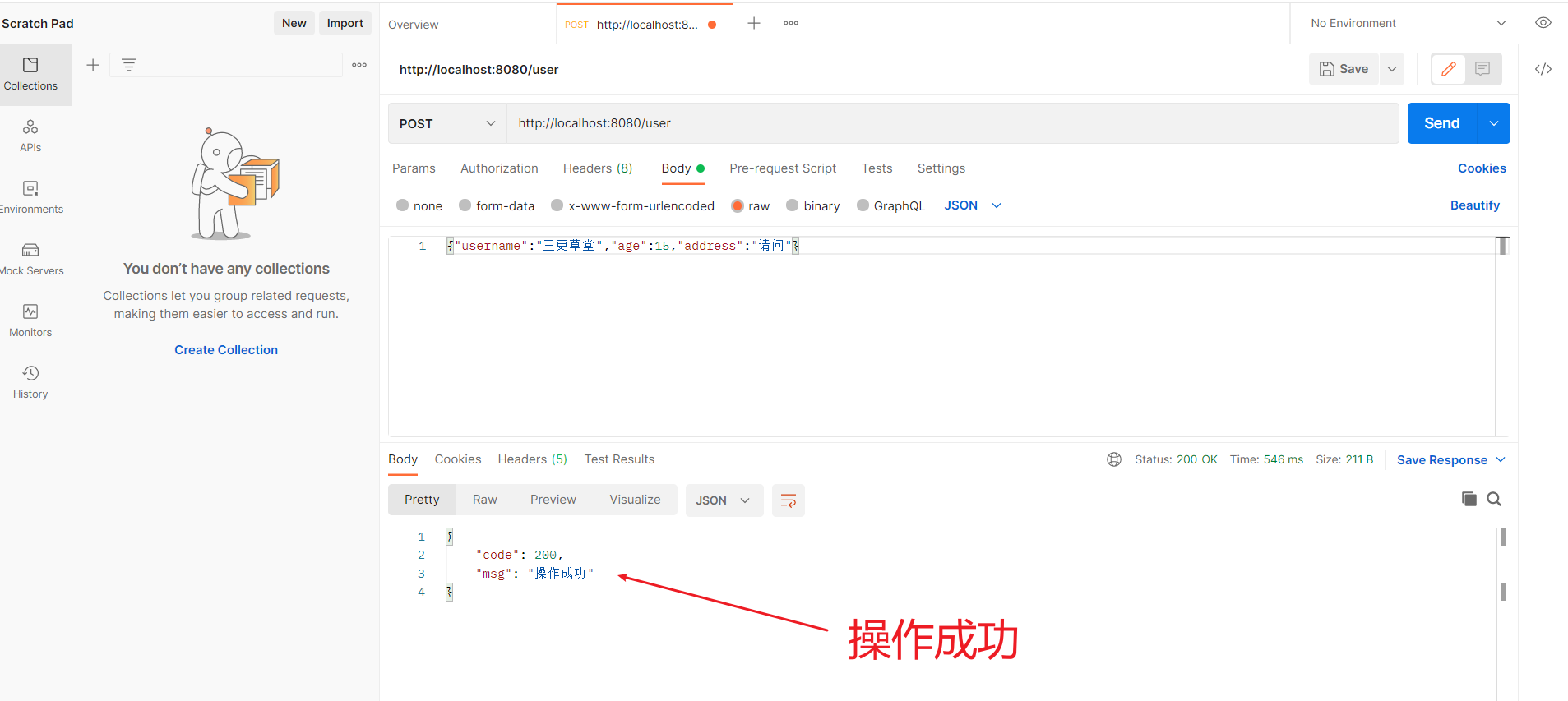Click the blue Send button

[x=1442, y=123]
